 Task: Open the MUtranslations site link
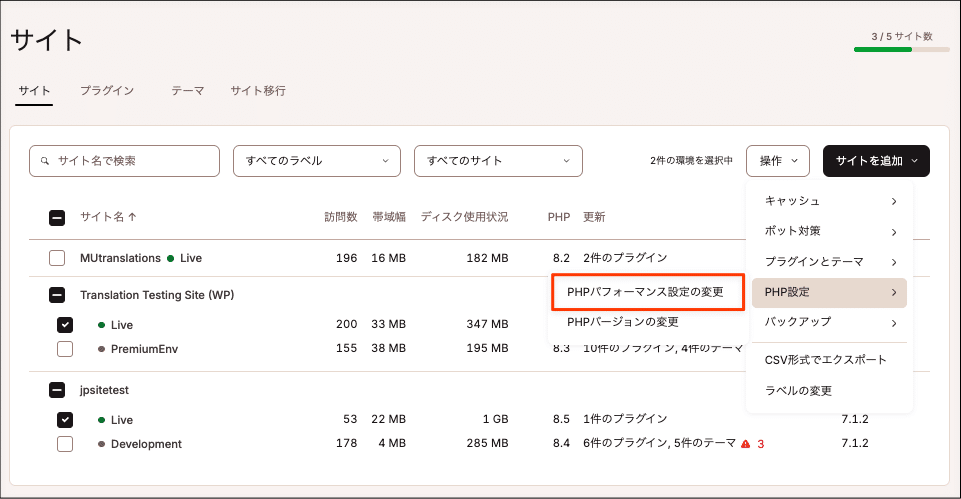tap(120, 258)
